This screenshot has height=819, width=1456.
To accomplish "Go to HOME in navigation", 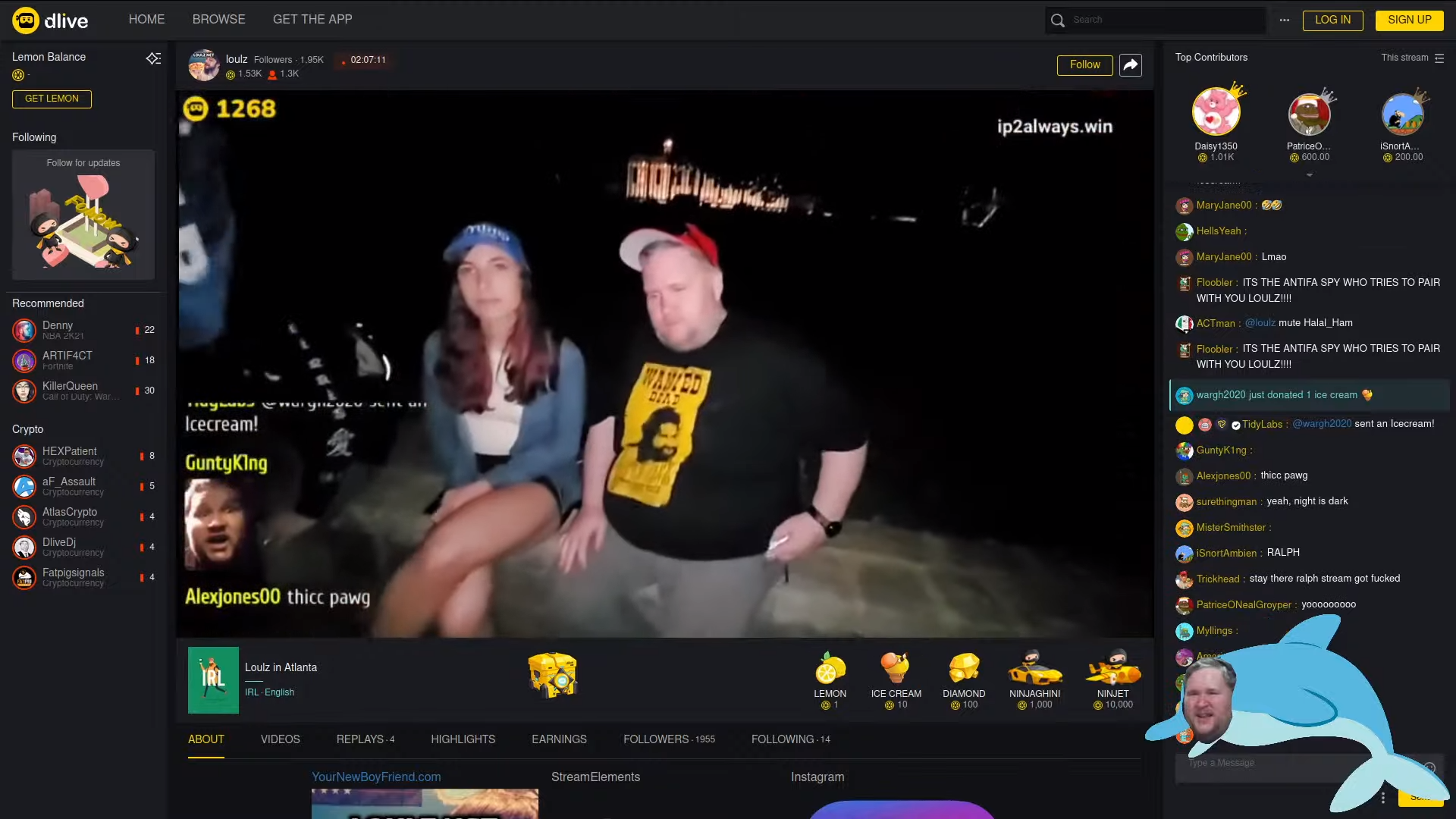I will click(x=146, y=20).
